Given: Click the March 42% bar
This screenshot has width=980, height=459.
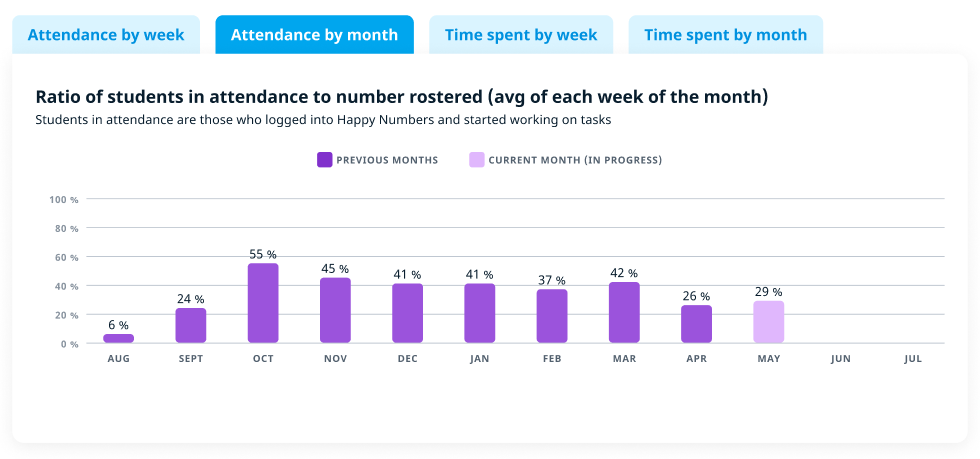Looking at the screenshot, I should point(624,313).
